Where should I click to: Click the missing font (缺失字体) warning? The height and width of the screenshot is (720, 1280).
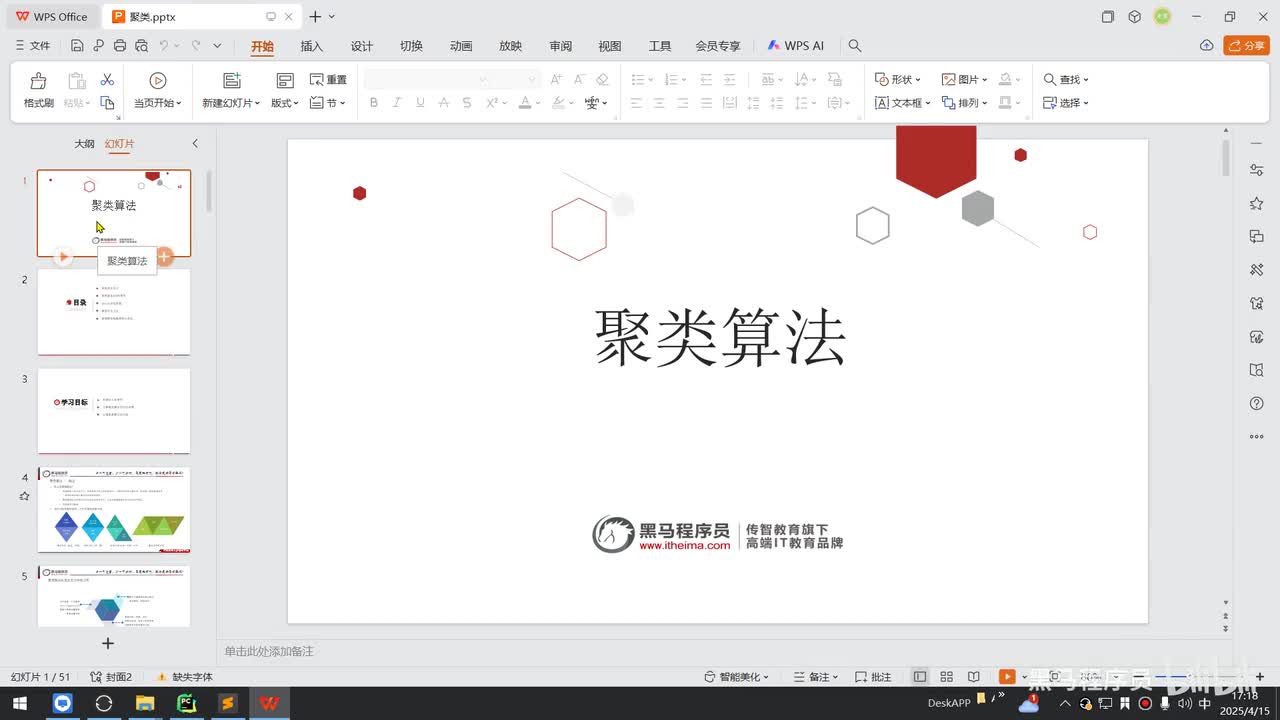184,677
